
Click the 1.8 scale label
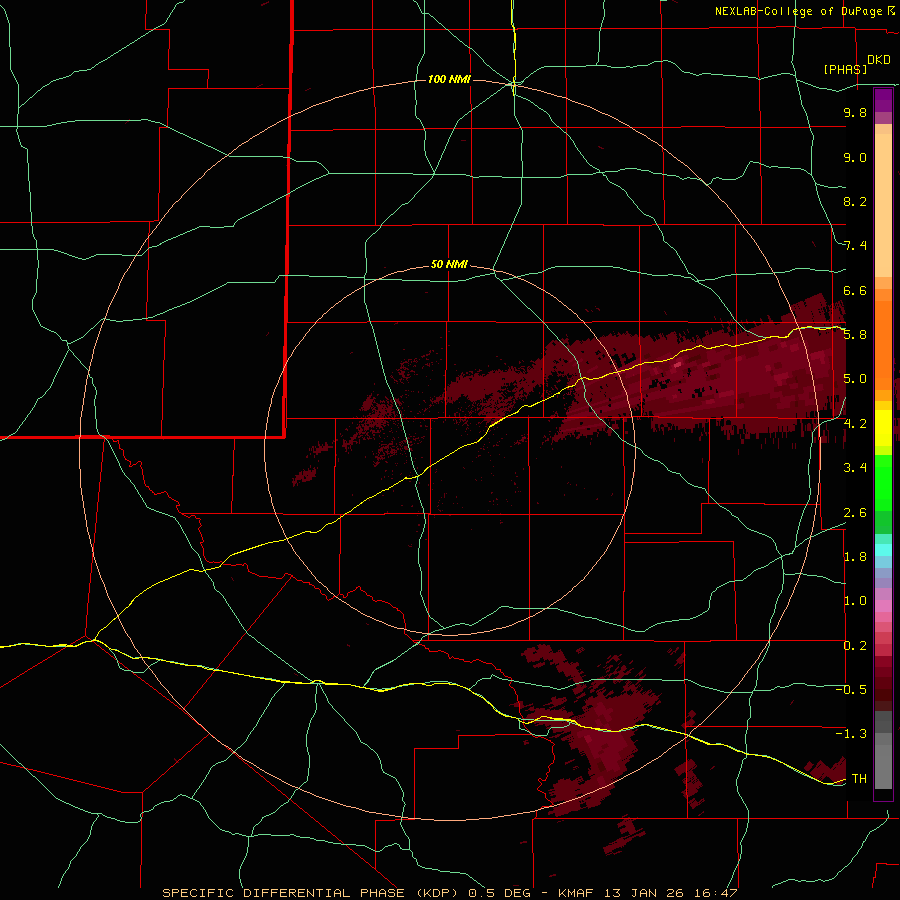855,556
